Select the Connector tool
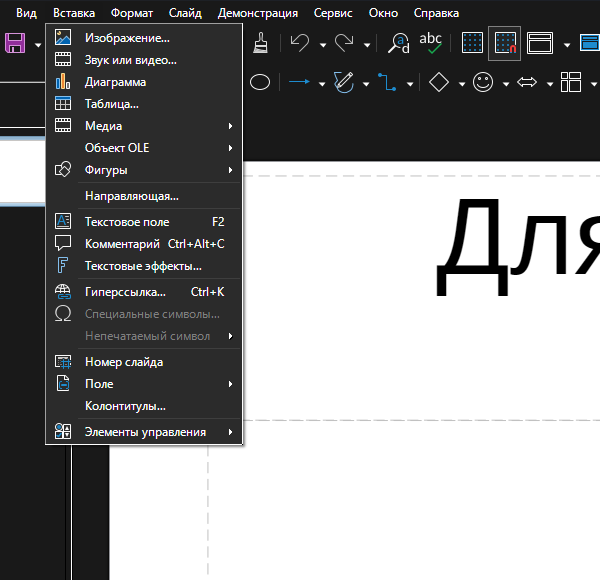The height and width of the screenshot is (580, 600). click(x=387, y=82)
